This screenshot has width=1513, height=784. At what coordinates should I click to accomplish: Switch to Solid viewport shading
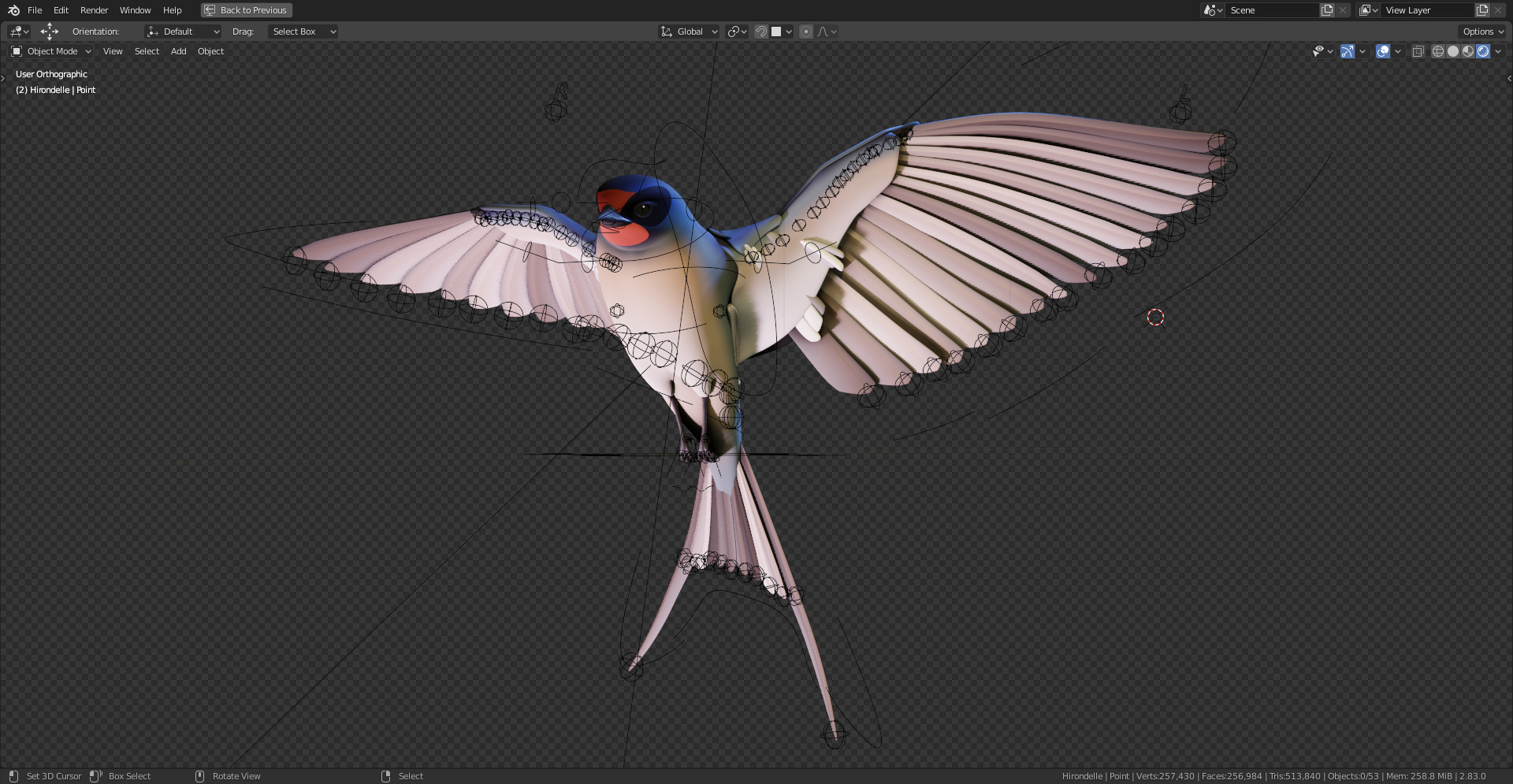1453,51
